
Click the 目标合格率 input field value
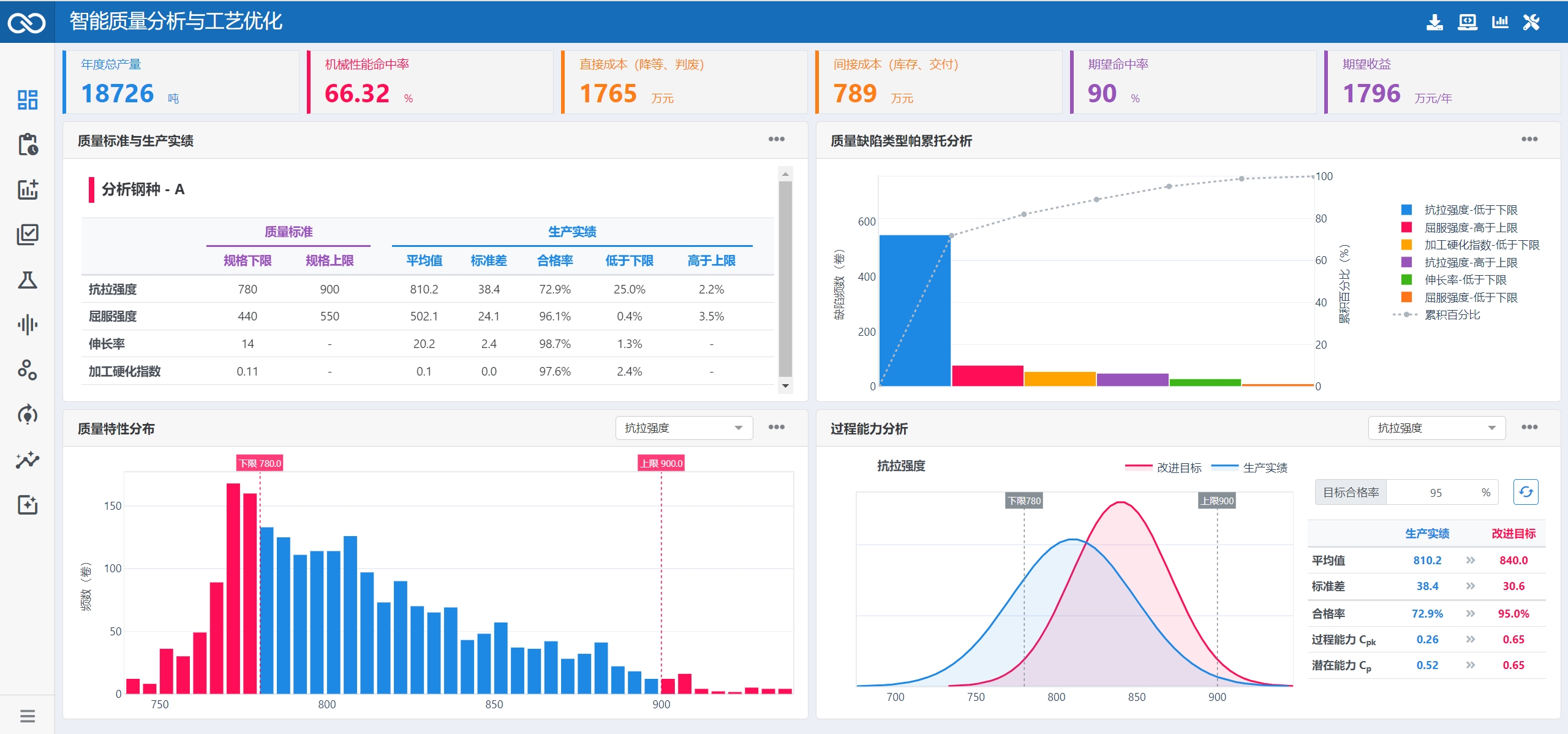1436,493
